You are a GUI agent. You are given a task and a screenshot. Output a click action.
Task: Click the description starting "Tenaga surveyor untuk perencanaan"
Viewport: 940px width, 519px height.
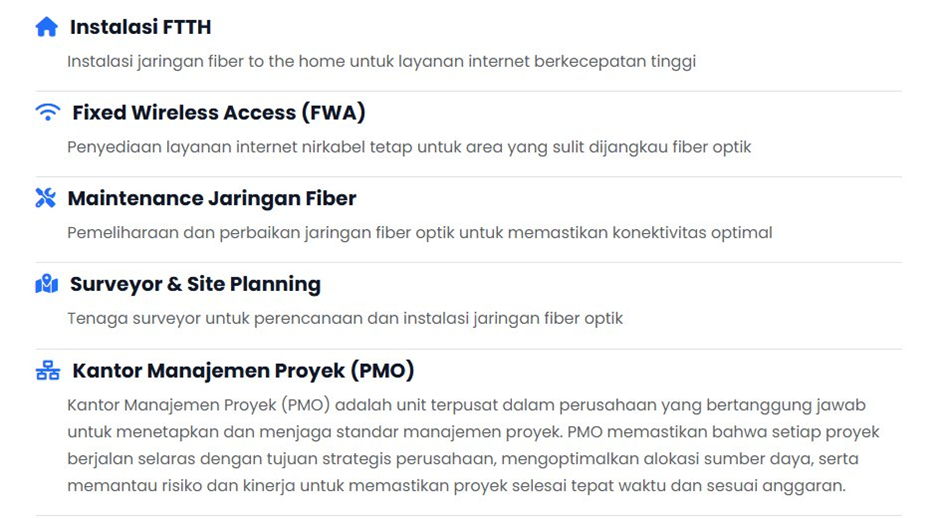coord(345,319)
